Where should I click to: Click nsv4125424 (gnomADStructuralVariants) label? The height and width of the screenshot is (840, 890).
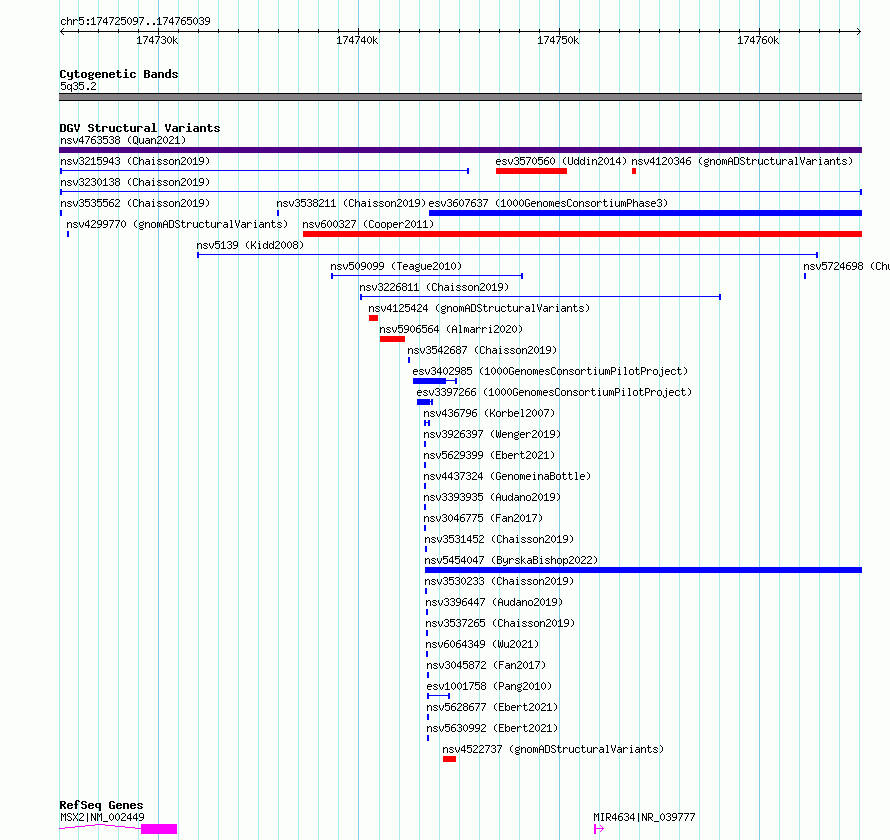pos(479,308)
